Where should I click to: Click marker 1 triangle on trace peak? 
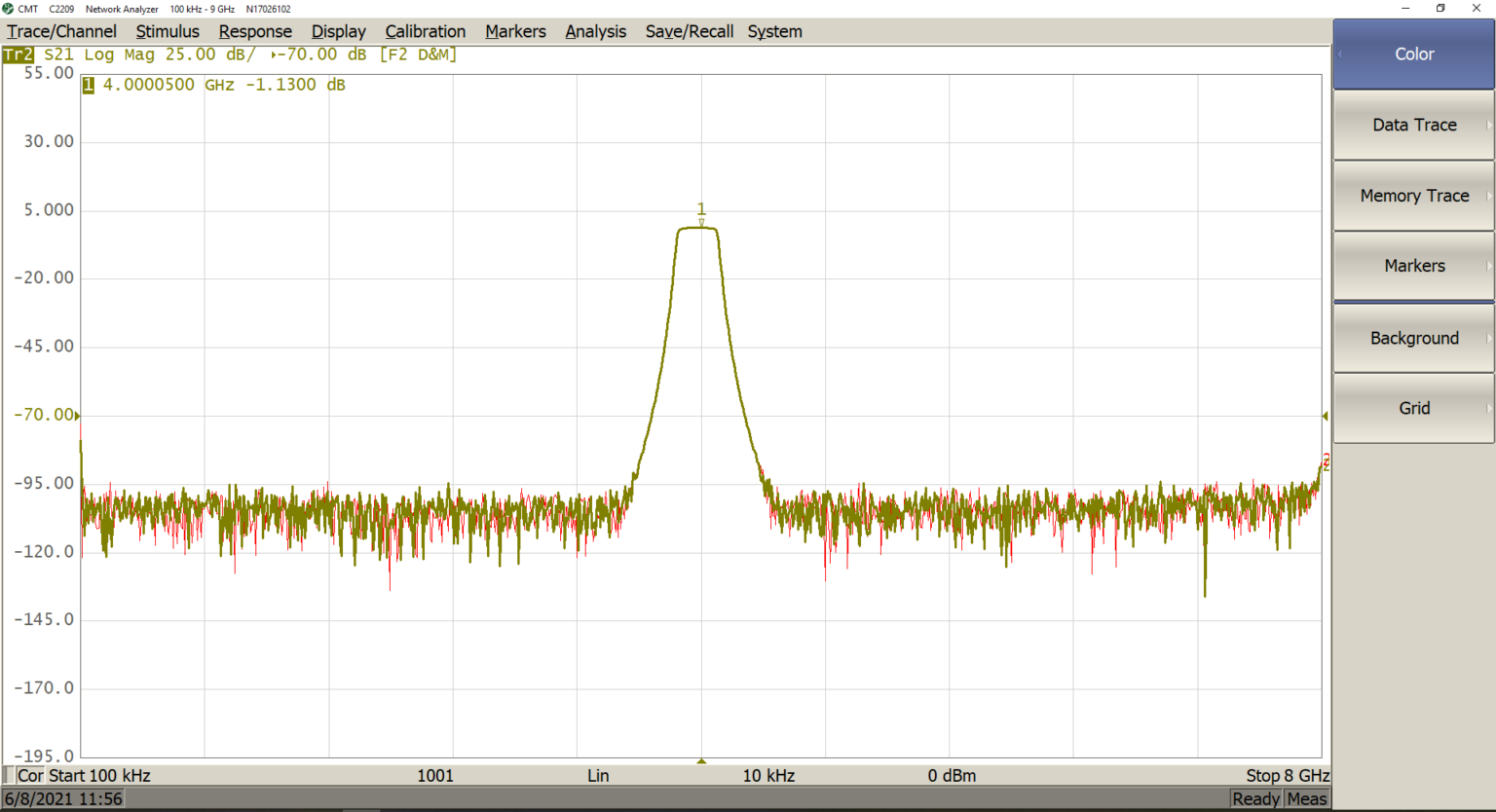[701, 223]
